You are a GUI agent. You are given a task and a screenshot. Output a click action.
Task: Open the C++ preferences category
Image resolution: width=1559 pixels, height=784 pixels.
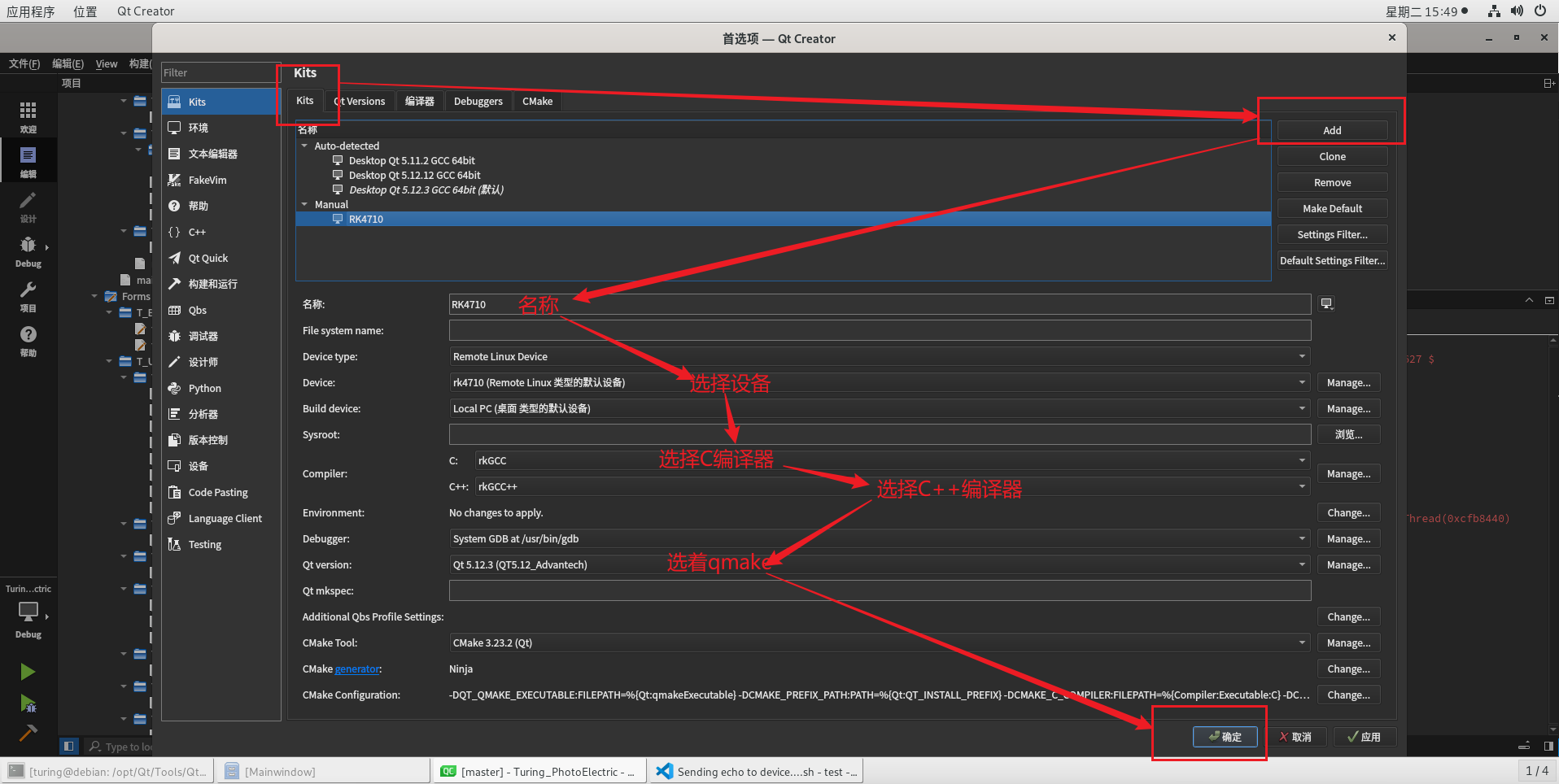pos(221,232)
